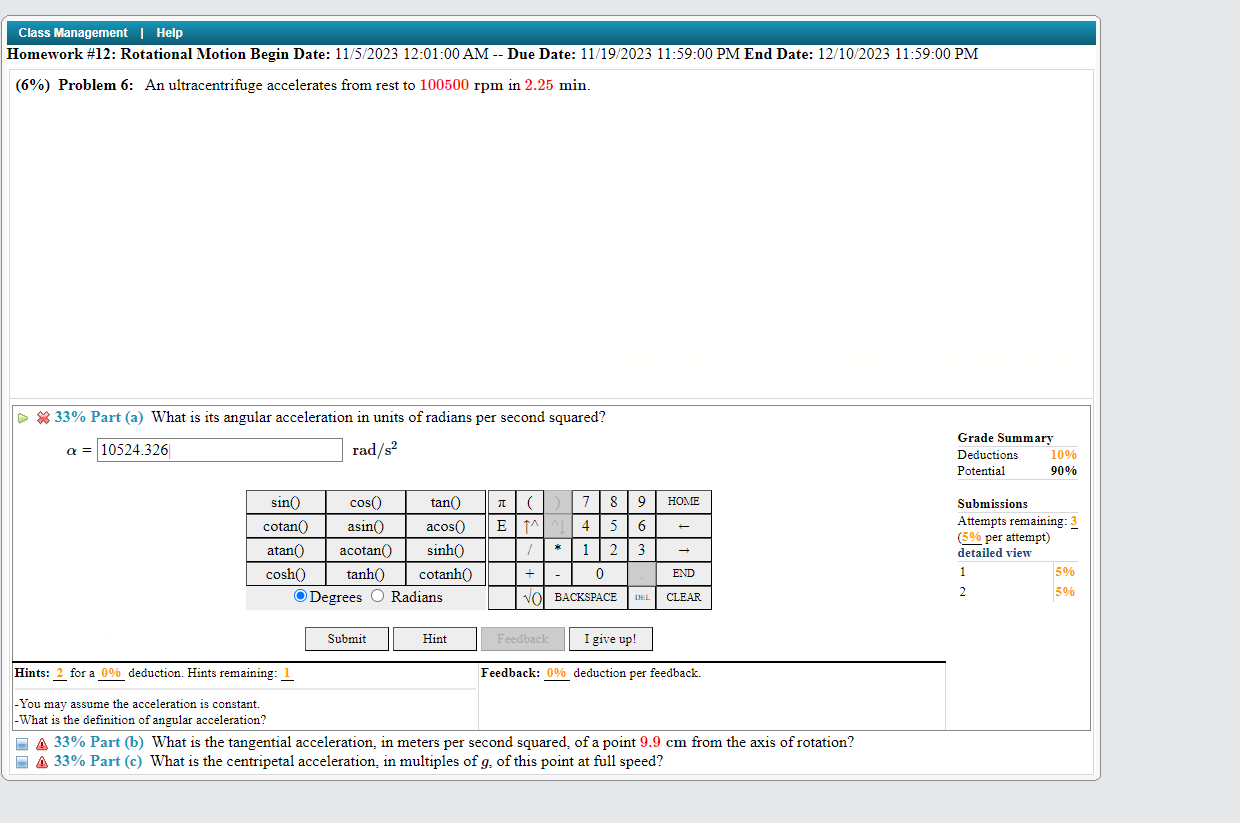Click the Hint button
This screenshot has height=823, width=1240.
pos(434,638)
